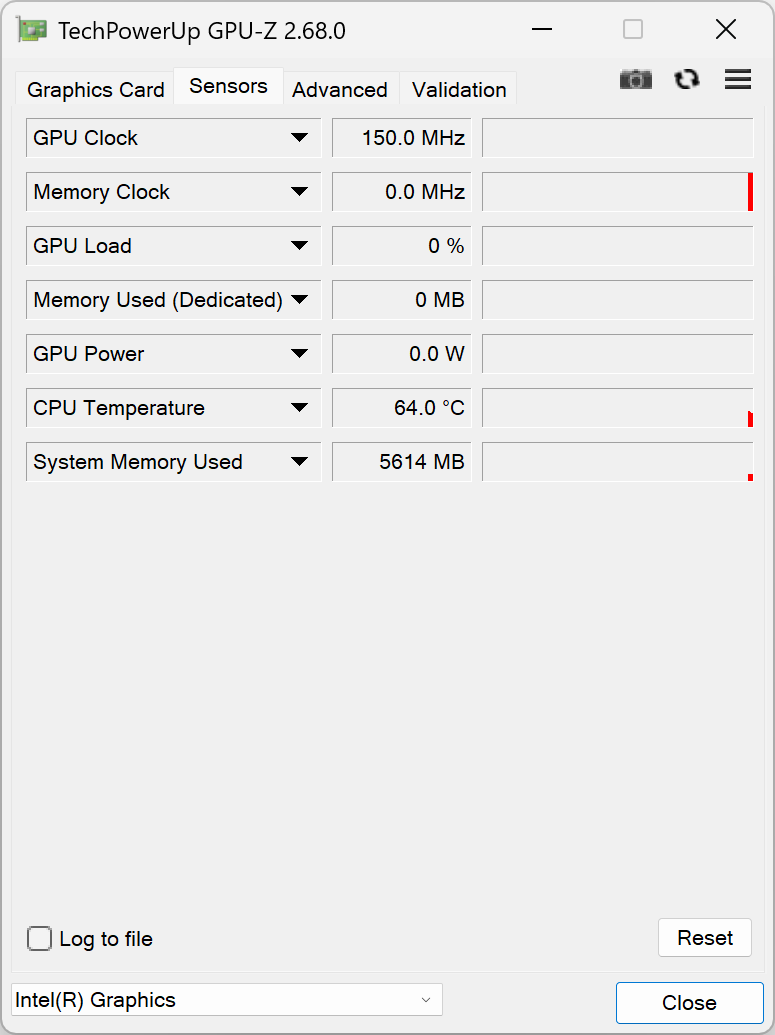Click the 150.0 MHz GPU Clock value
Viewport: 775px width, 1035px height.
401,138
